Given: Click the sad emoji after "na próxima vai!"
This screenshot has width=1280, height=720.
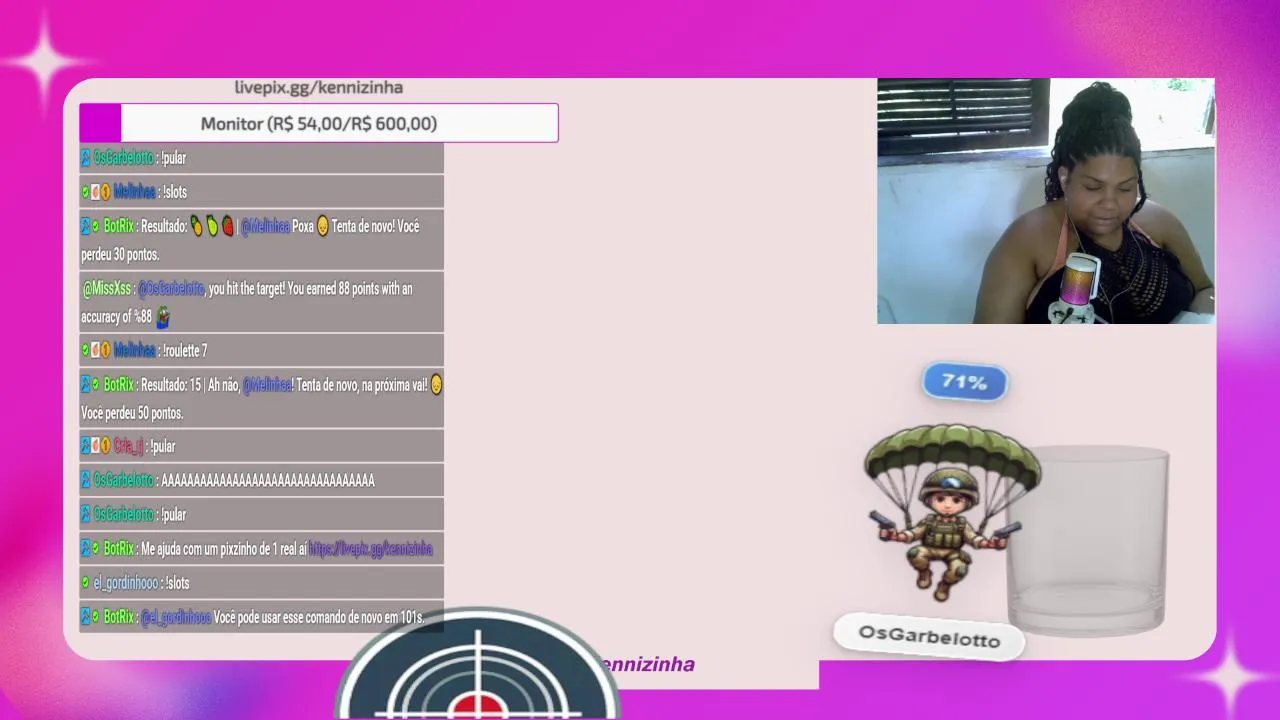Looking at the screenshot, I should pyautogui.click(x=436, y=385).
